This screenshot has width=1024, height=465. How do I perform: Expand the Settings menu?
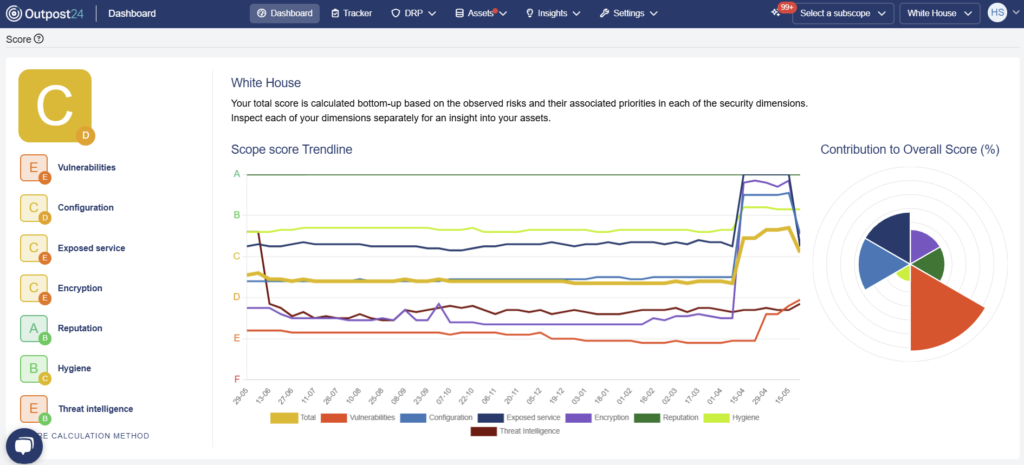pos(628,14)
